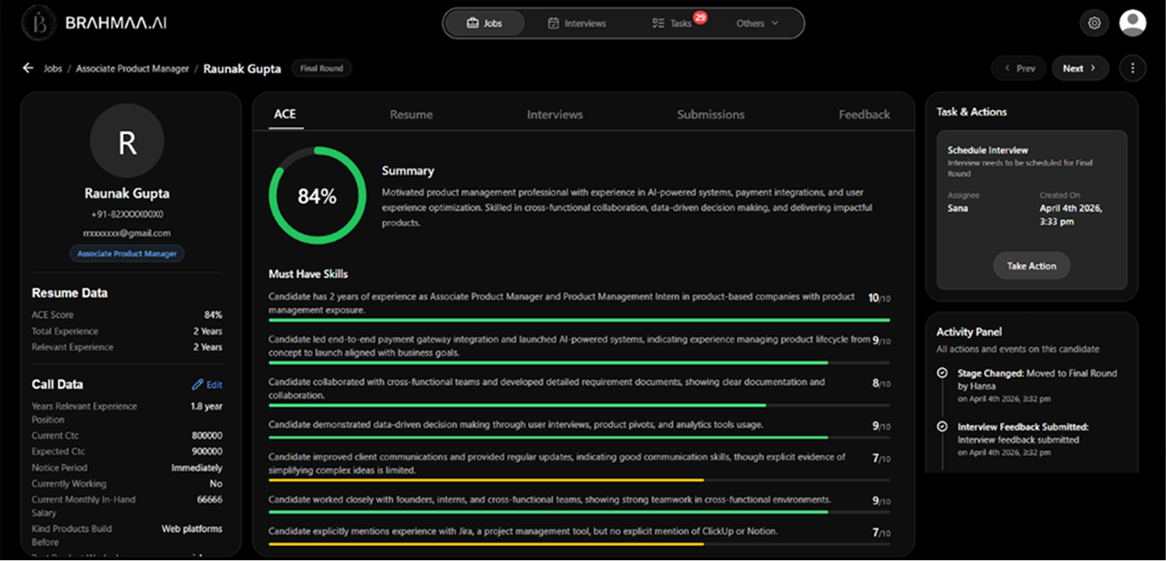Switch to the Feedback tab
The width and height of the screenshot is (1166, 561).
pyautogui.click(x=864, y=115)
